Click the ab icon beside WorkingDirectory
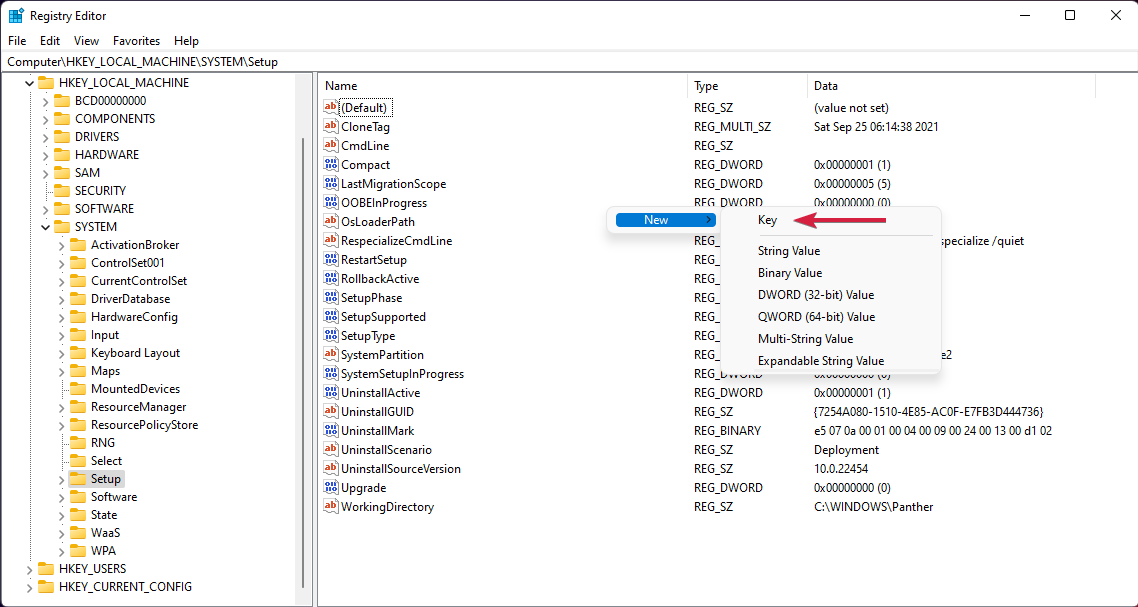Screen dimensions: 1138x607 331,507
